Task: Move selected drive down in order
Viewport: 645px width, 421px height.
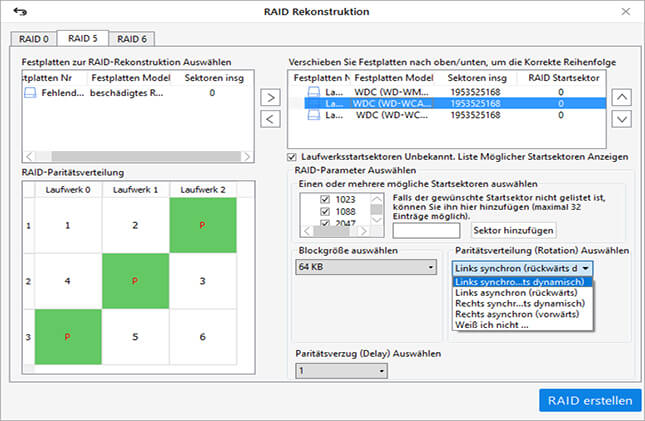Action: coord(621,119)
